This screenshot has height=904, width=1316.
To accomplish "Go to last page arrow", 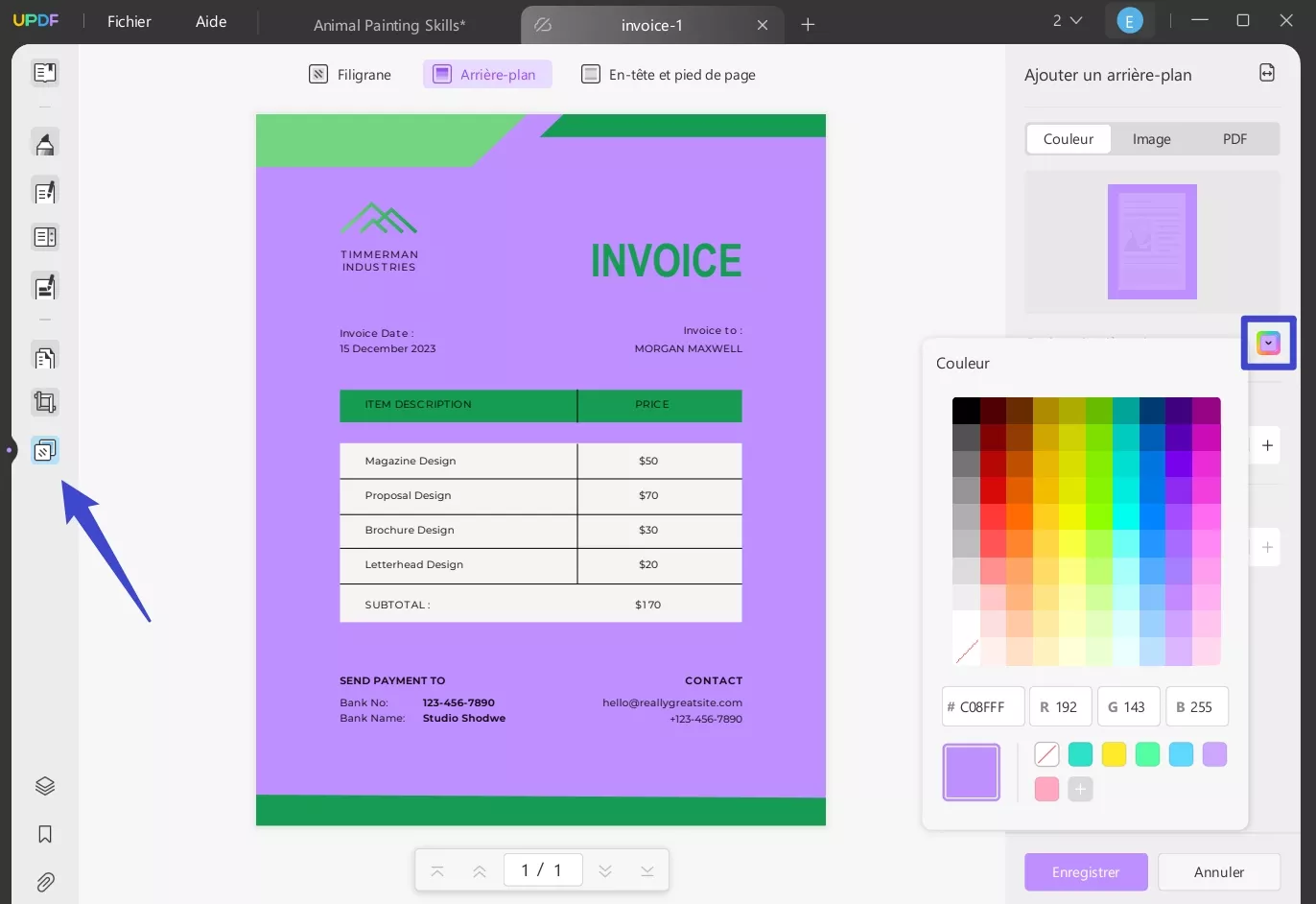I will (x=647, y=870).
